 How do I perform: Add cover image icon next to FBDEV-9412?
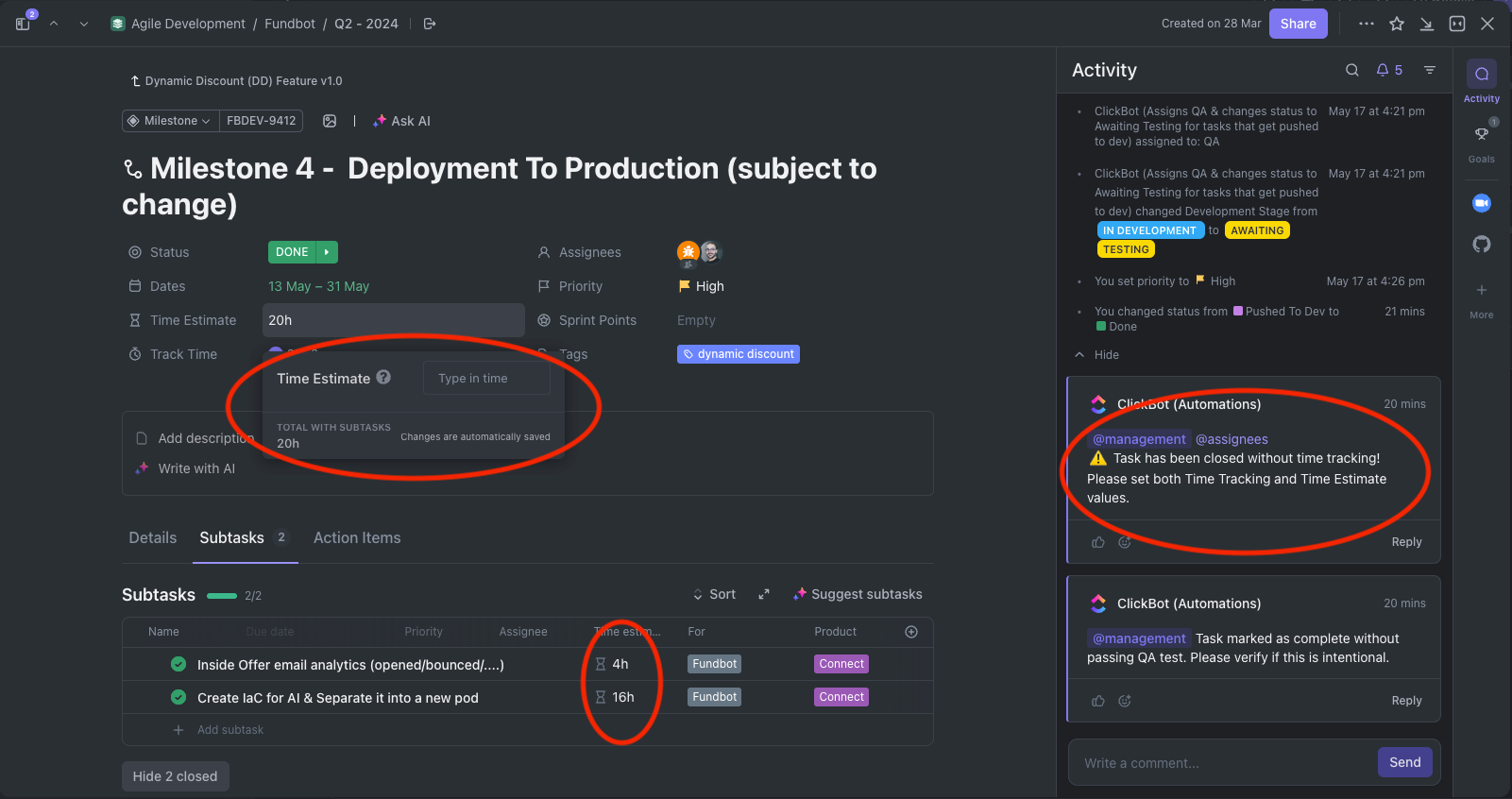coord(330,121)
